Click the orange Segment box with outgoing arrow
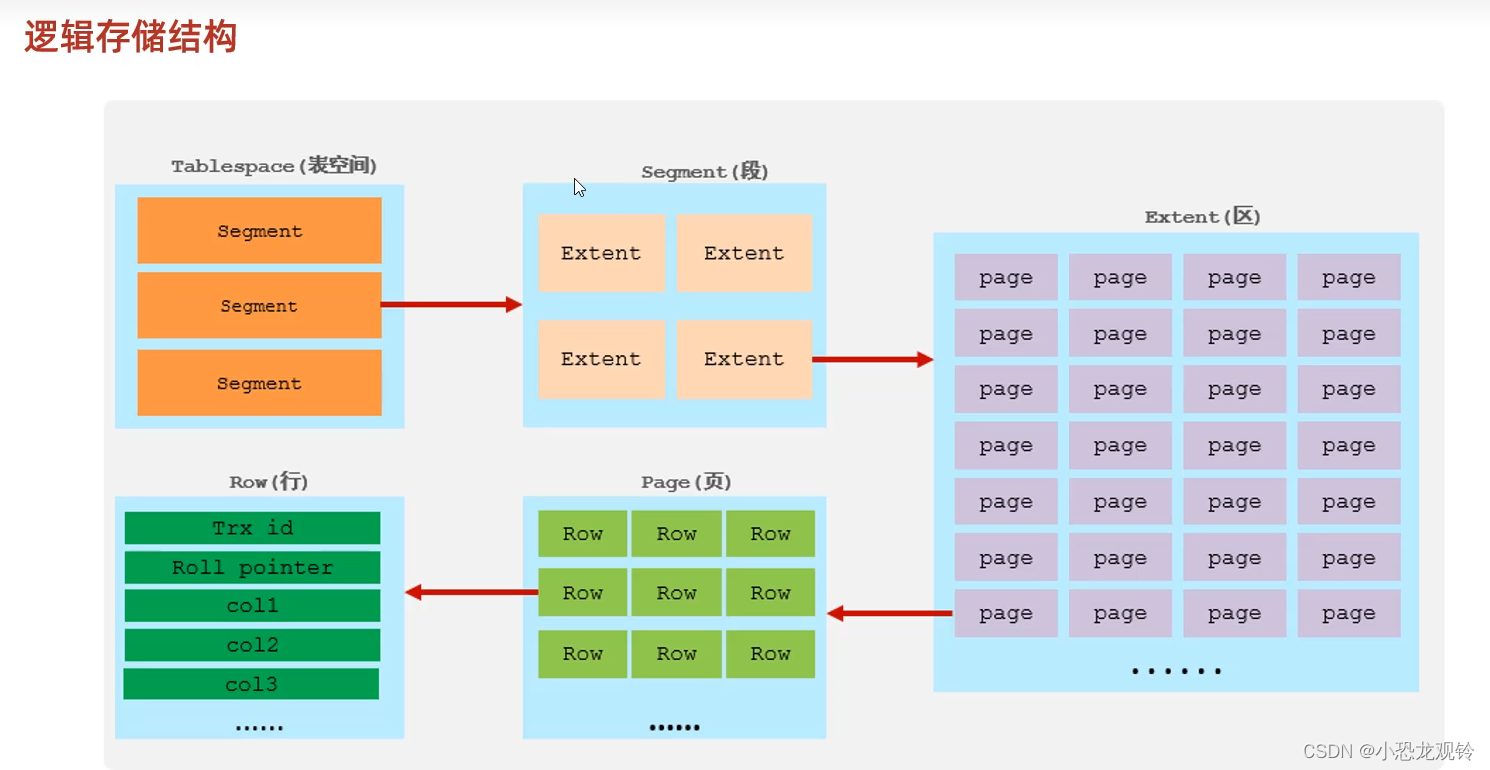The width and height of the screenshot is (1490, 770). pos(259,305)
